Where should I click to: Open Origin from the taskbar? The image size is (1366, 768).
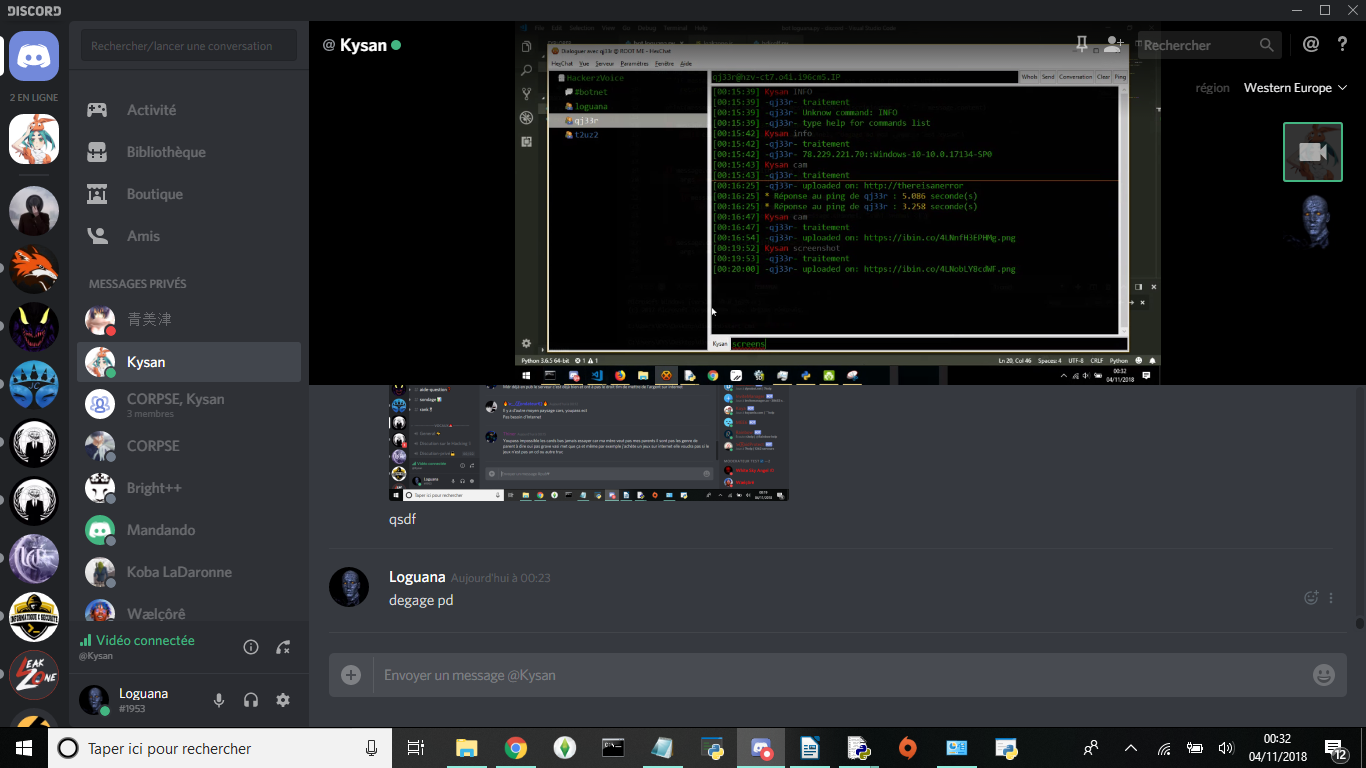(907, 748)
